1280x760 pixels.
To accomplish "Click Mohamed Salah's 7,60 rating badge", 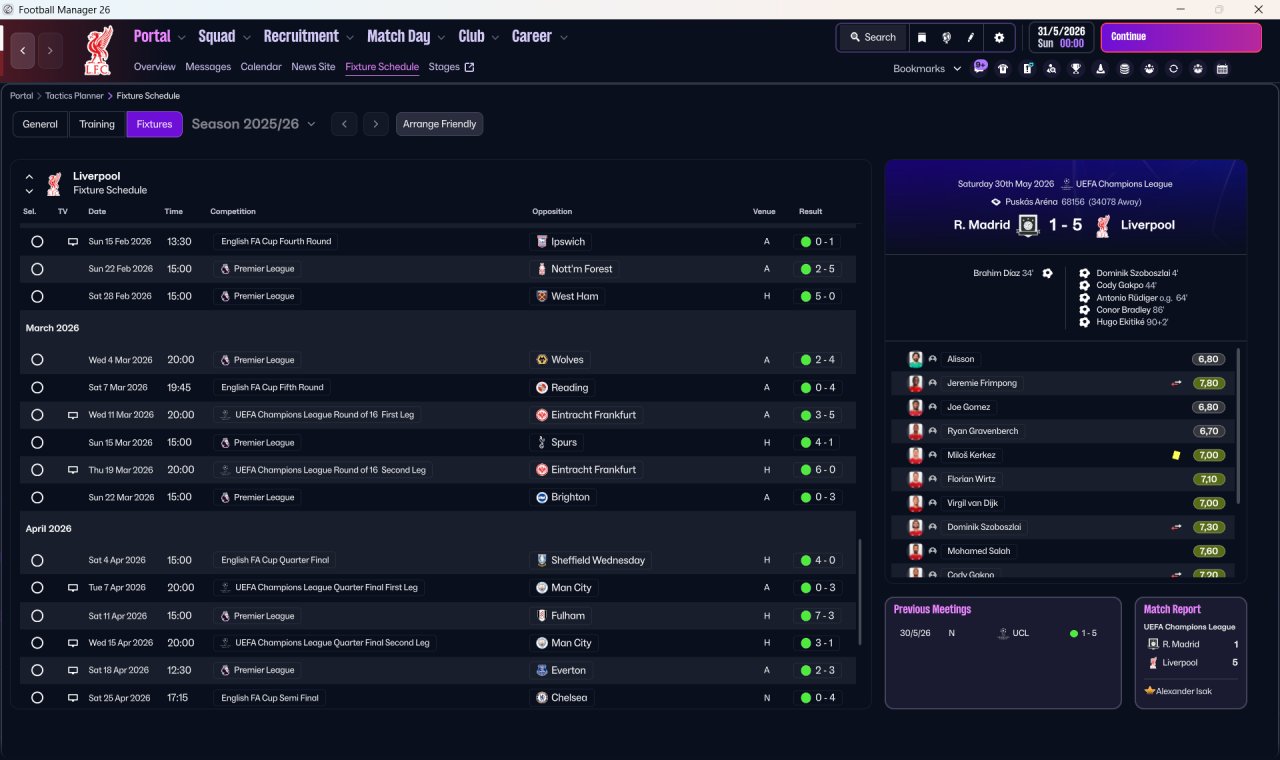I will pos(1209,551).
